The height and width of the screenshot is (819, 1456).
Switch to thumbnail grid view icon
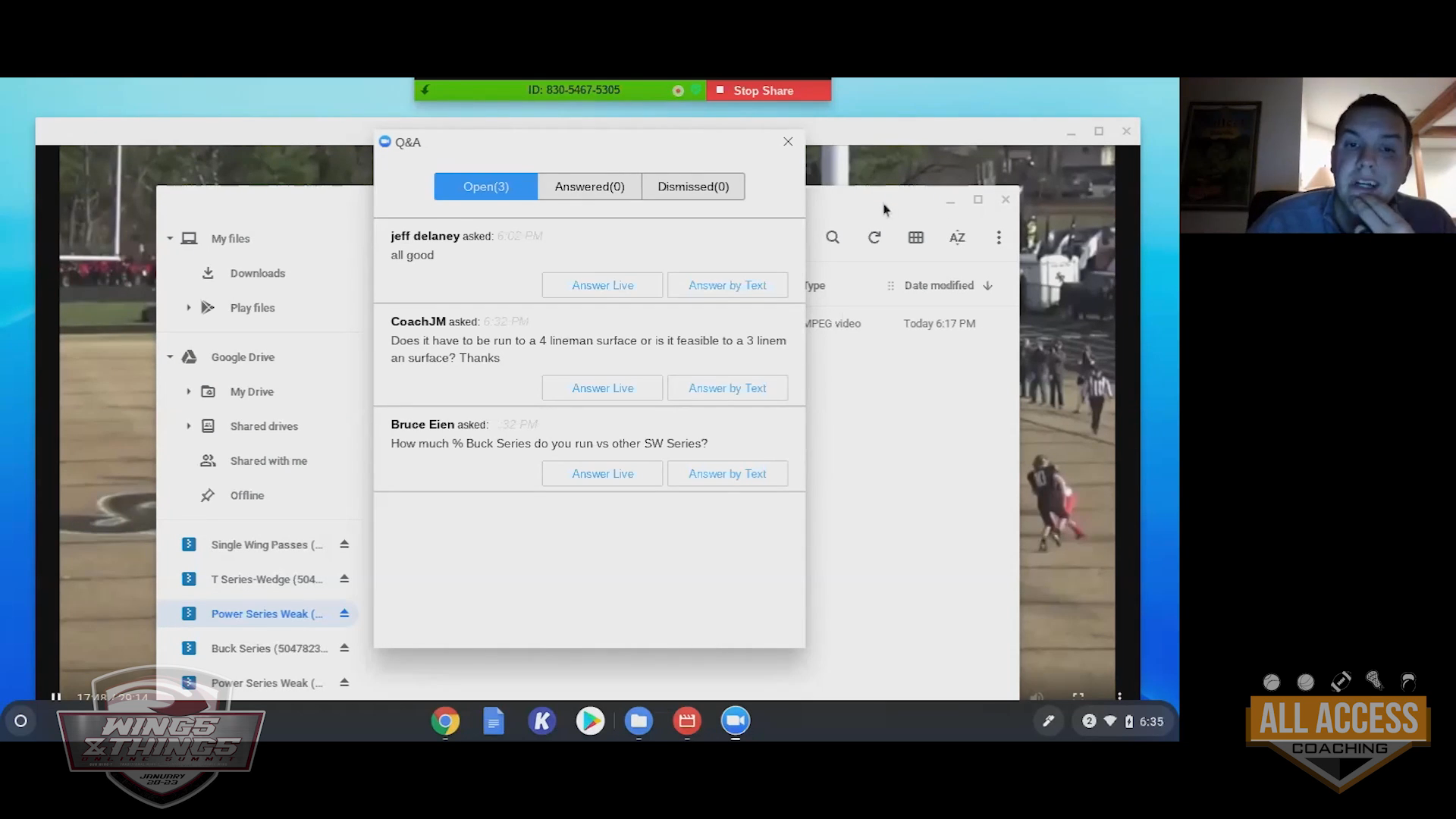[x=916, y=238]
